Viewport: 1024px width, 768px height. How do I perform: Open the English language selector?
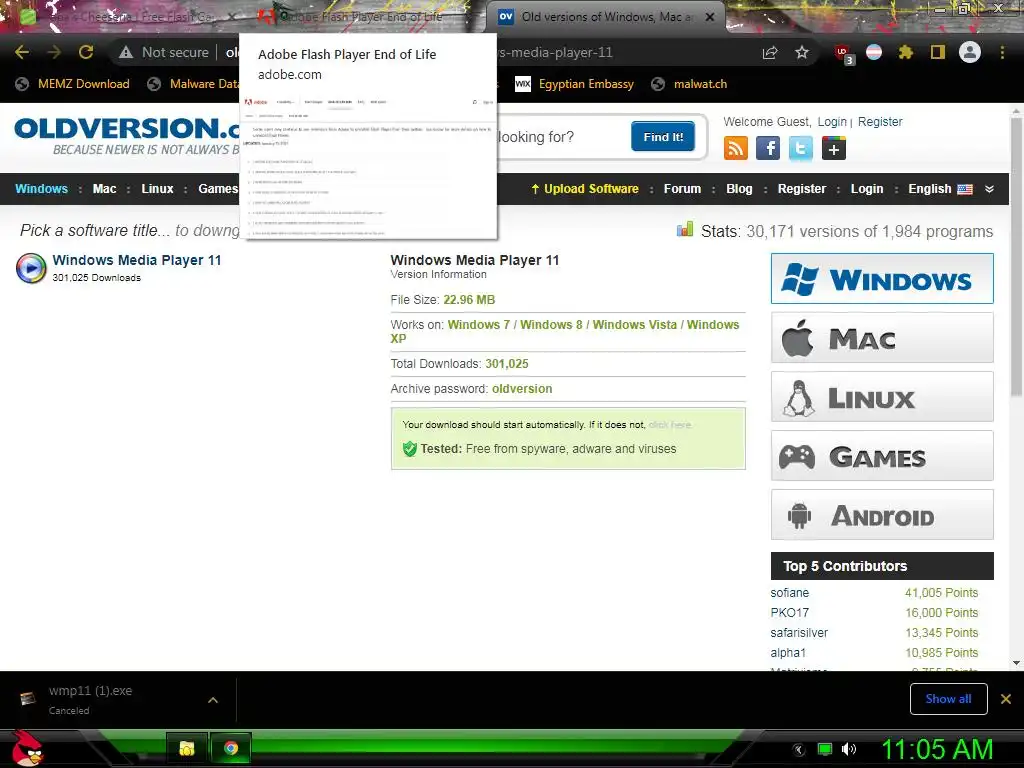coord(940,189)
